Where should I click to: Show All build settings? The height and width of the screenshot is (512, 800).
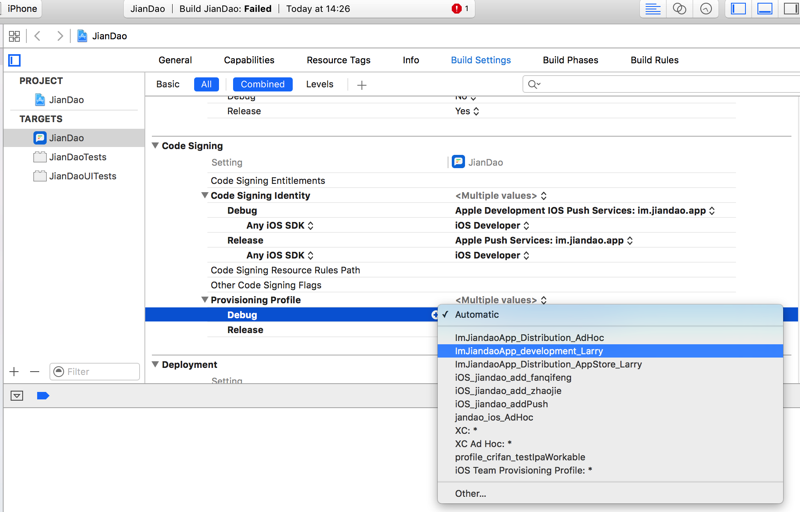[x=206, y=84]
